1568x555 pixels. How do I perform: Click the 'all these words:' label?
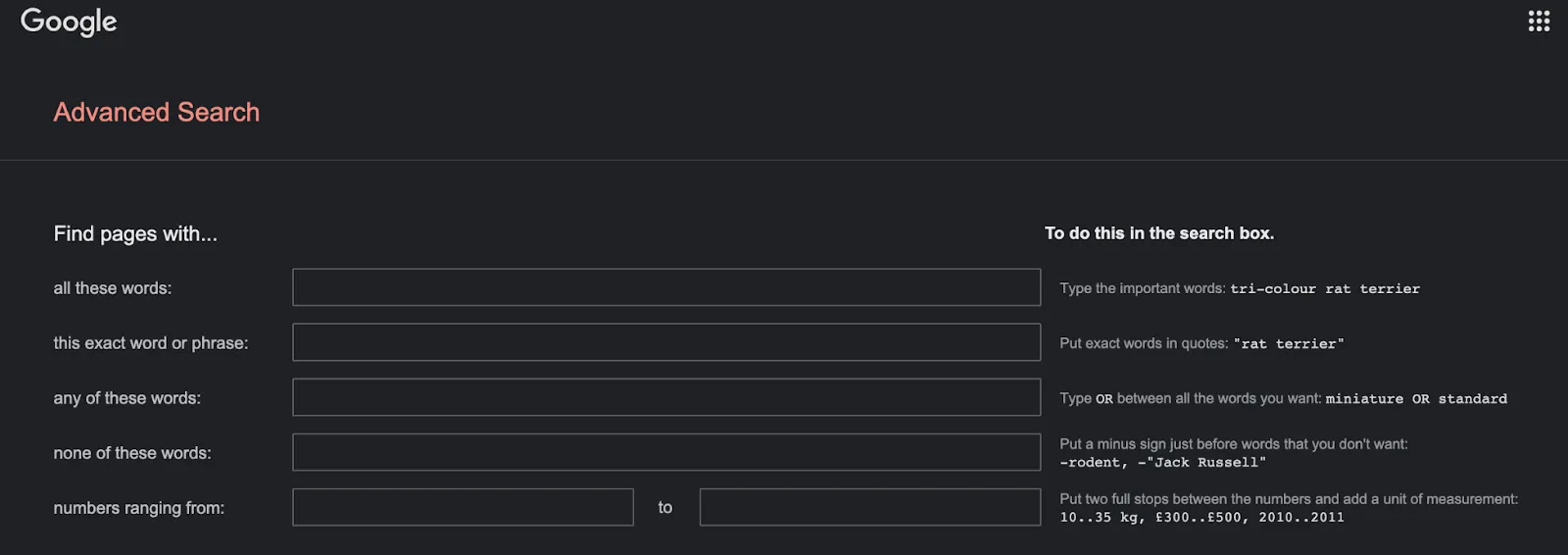pos(113,288)
